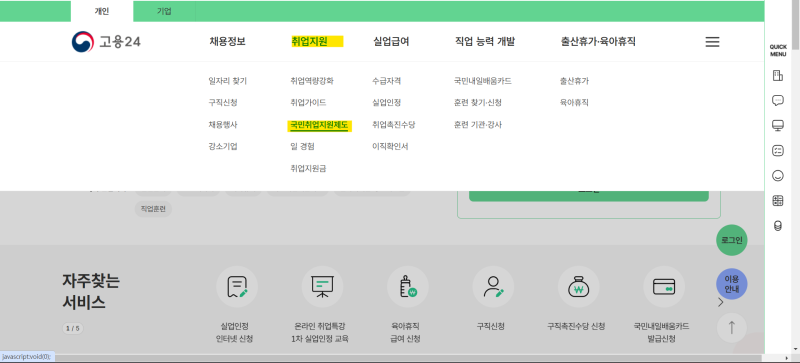Select 채용행사 submenu link
Image resolution: width=800 pixels, height=363 pixels.
click(x=223, y=125)
